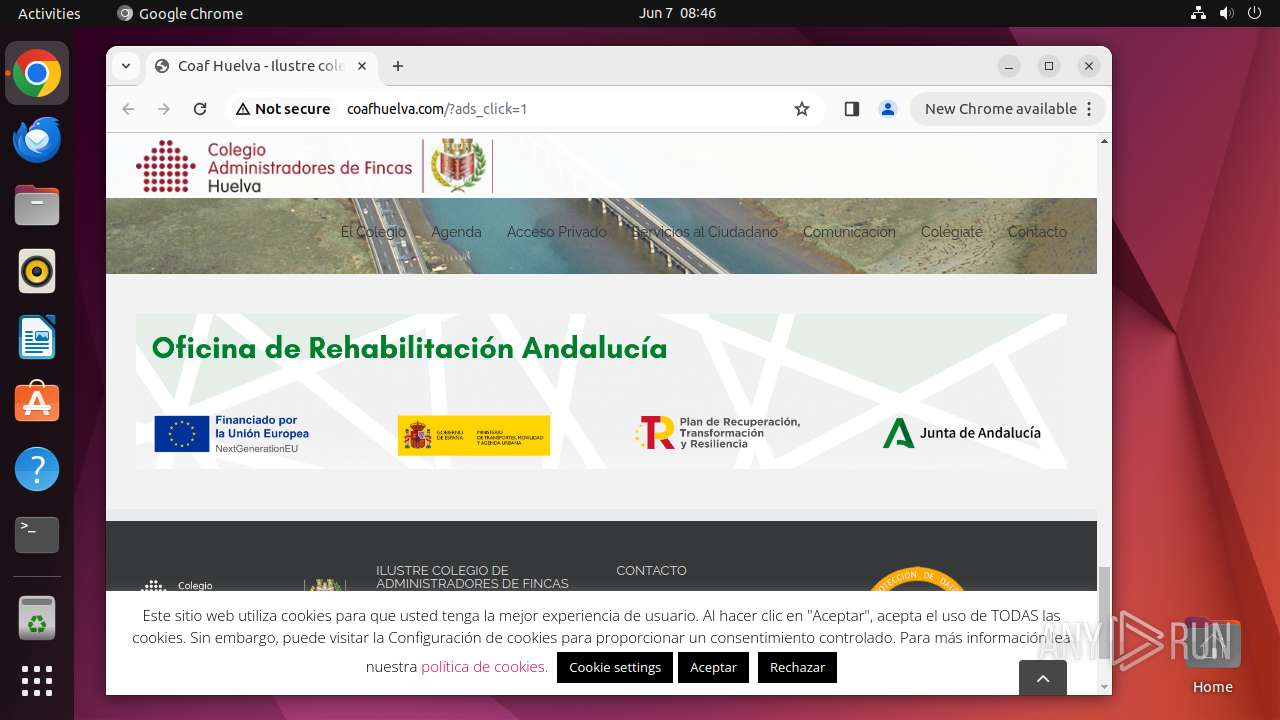This screenshot has height=720, width=1280.
Task: Open Rhythmbox music player icon
Action: [x=37, y=271]
